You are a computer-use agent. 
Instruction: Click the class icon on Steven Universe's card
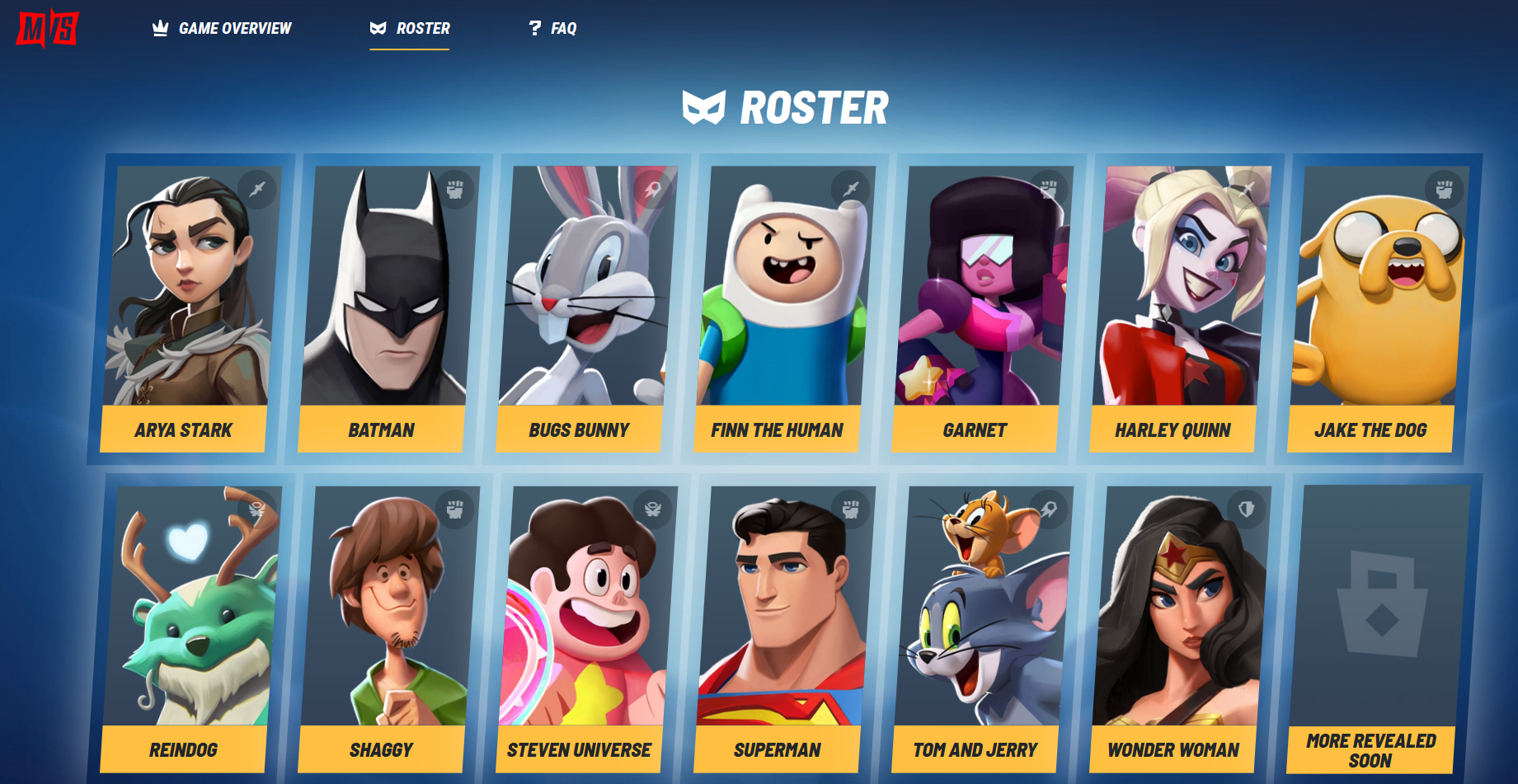pyautogui.click(x=653, y=509)
